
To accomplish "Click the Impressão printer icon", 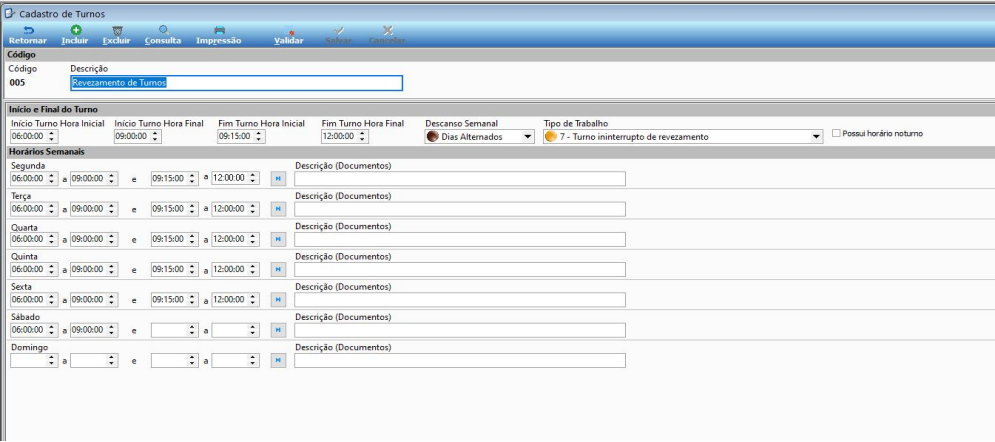I will (219, 30).
